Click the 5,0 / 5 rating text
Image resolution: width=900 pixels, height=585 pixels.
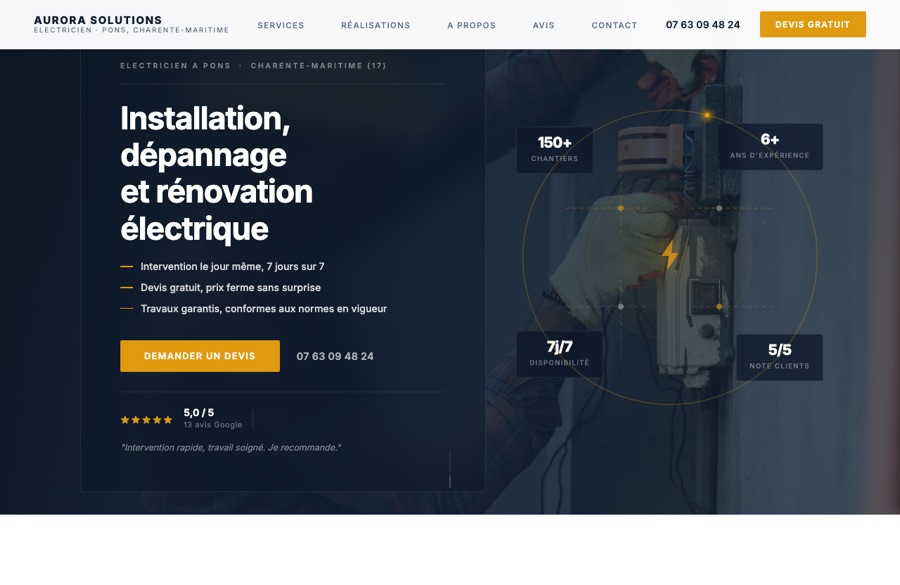click(199, 412)
